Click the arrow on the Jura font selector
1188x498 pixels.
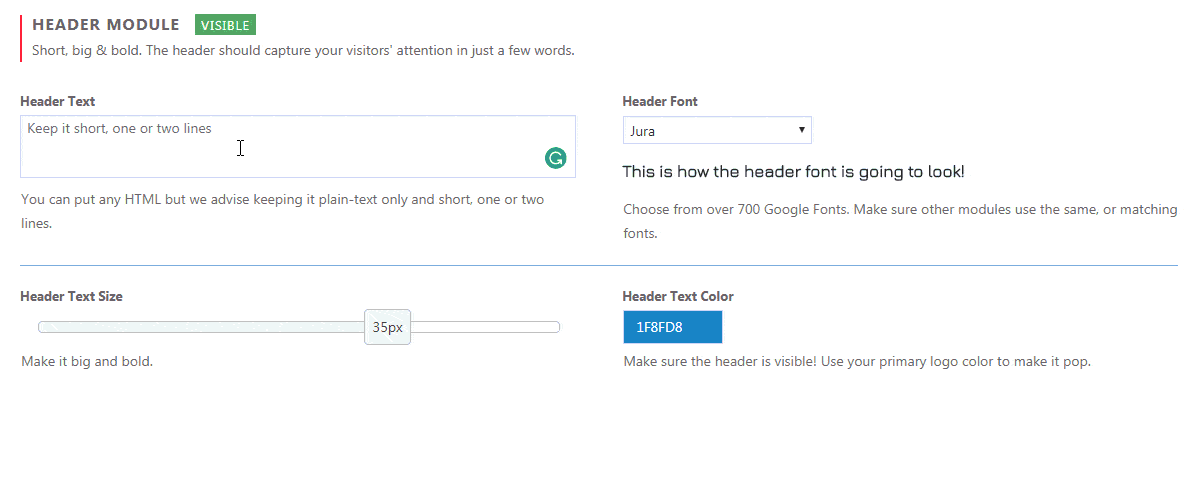(801, 130)
